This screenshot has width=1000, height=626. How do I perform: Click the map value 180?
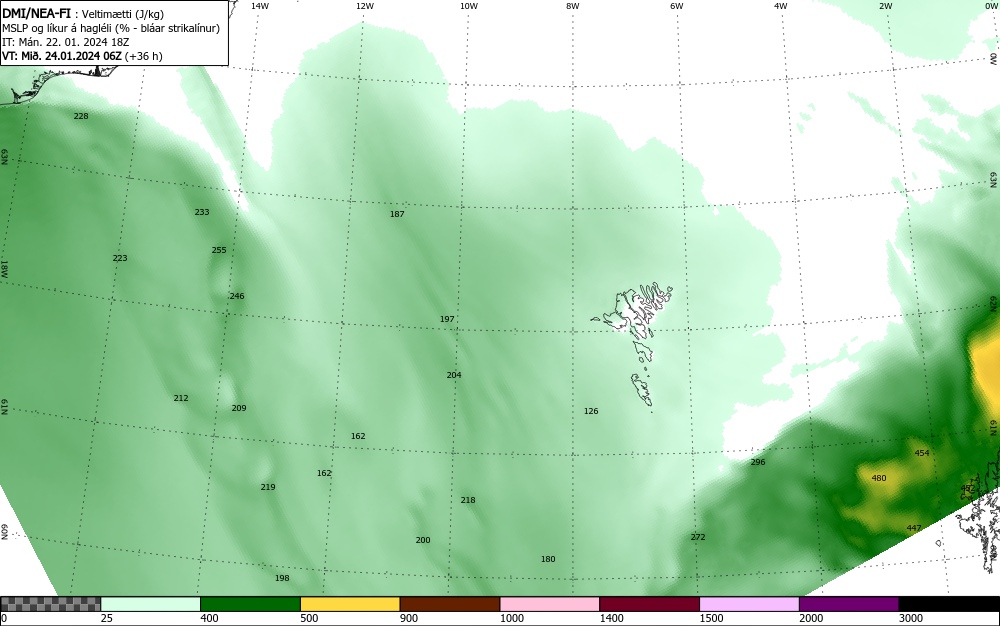(x=548, y=559)
